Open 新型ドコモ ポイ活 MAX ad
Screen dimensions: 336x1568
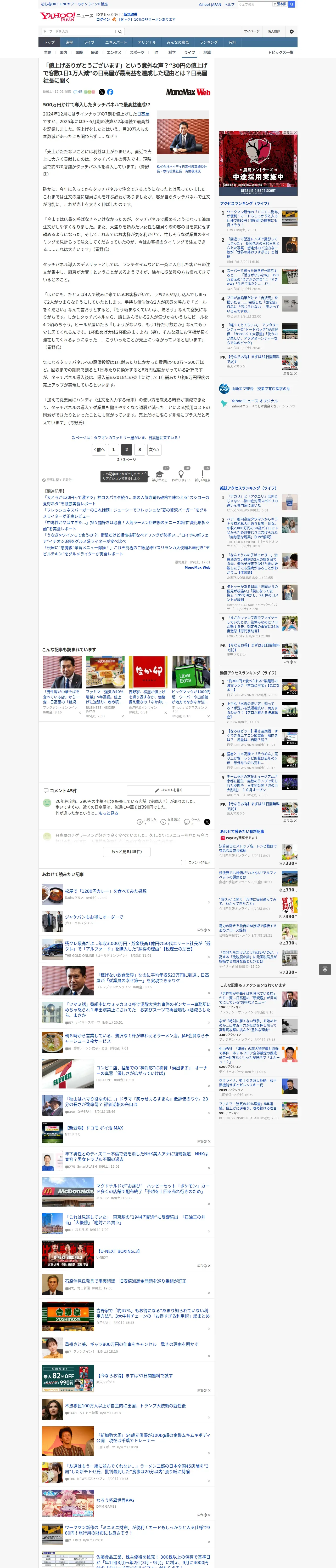[x=94, y=1128]
